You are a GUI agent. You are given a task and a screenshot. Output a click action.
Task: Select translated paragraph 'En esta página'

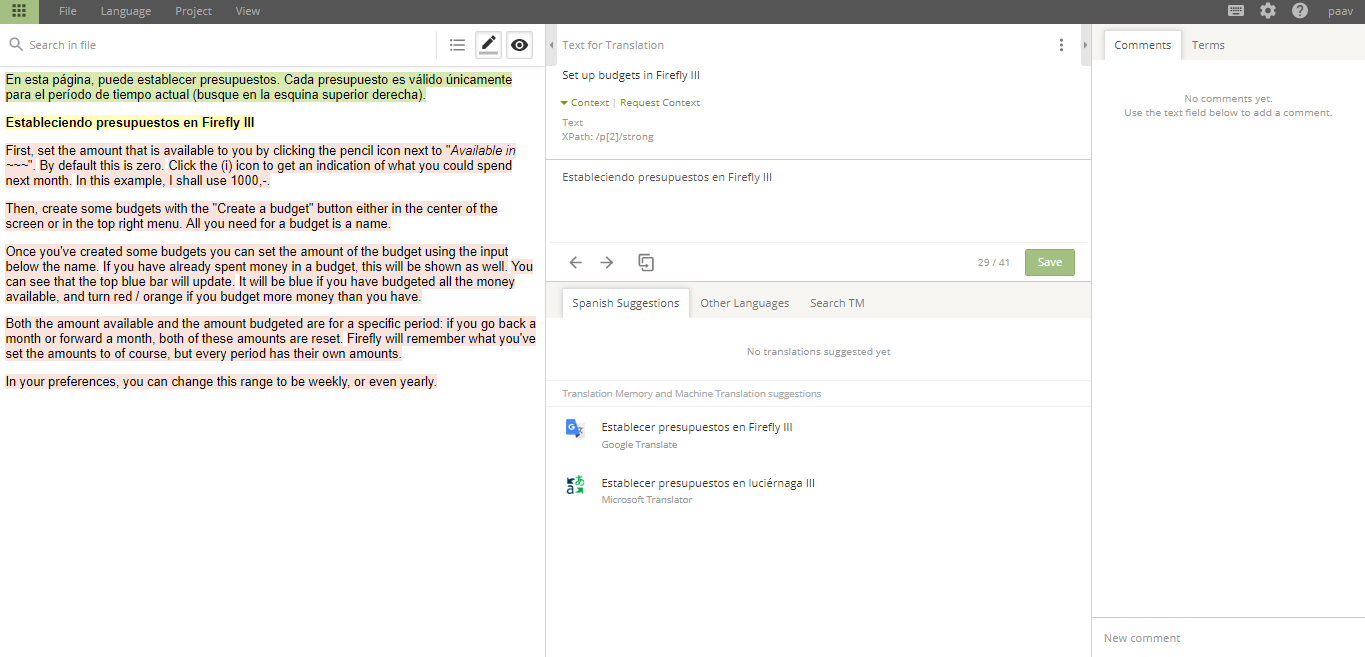[x=258, y=87]
